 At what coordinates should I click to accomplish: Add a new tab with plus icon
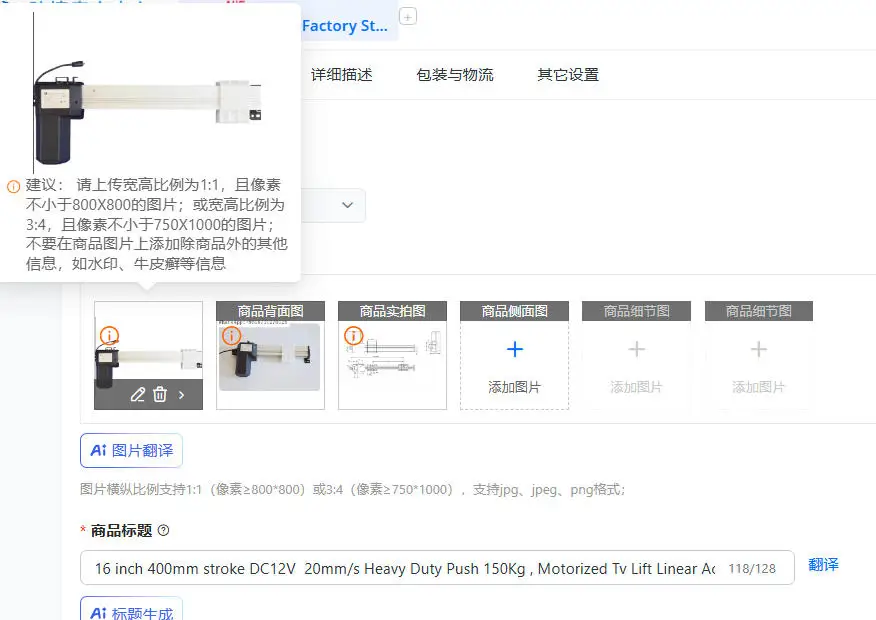point(408,17)
